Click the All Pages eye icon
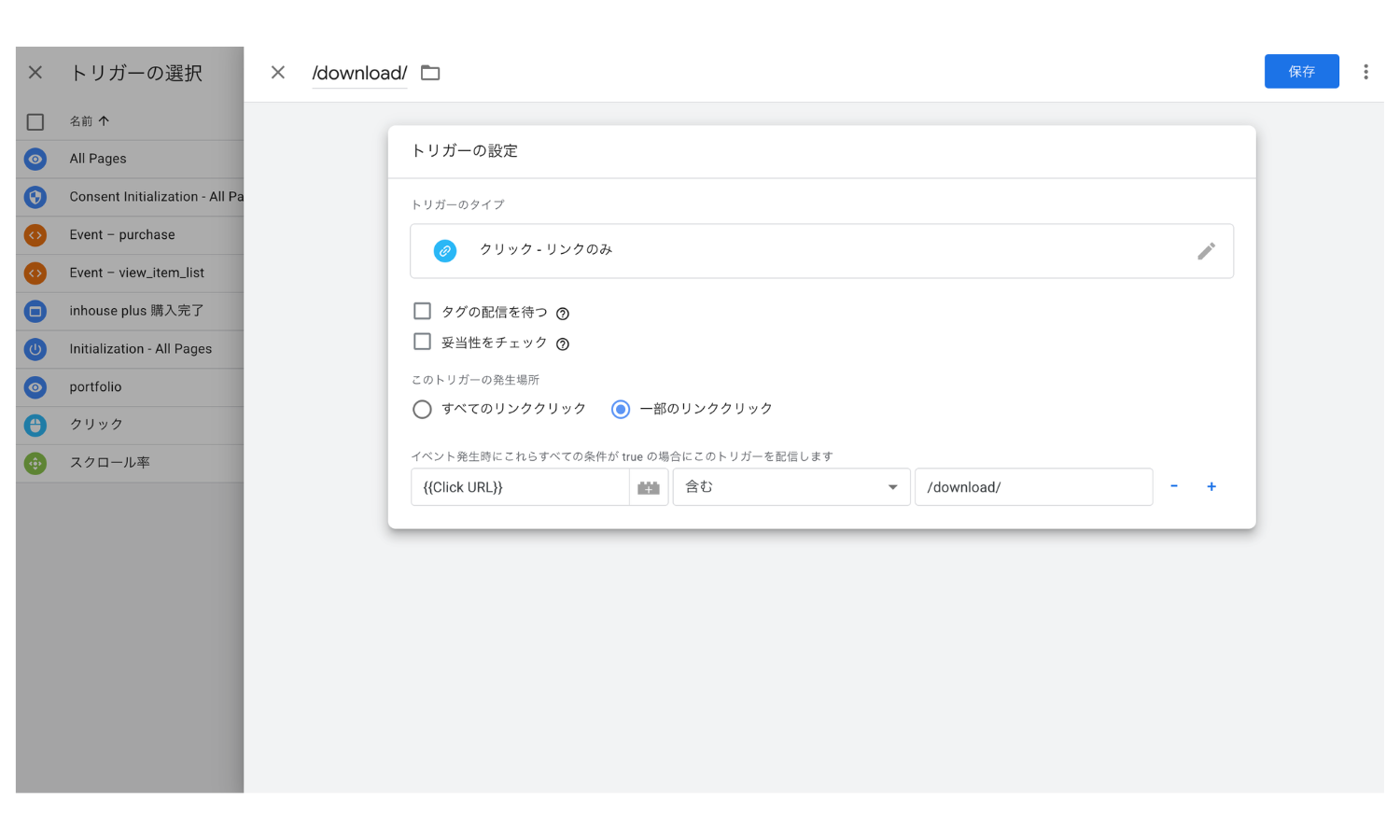This screenshot has height=840, width=1400. point(35,160)
